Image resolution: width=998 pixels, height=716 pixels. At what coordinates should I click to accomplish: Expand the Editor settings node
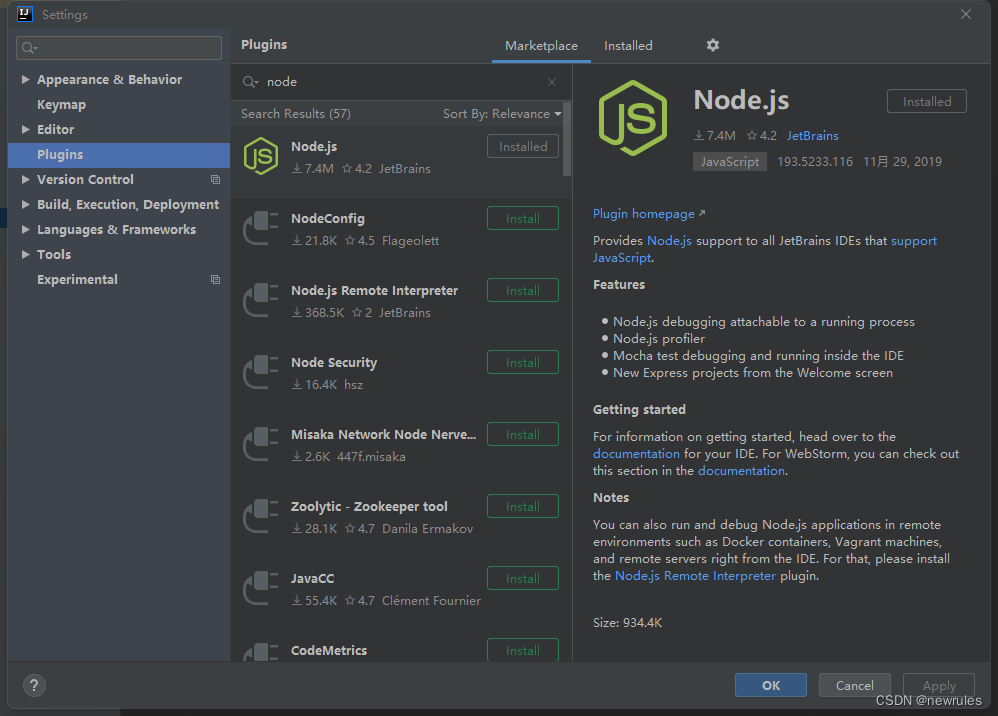(25, 129)
